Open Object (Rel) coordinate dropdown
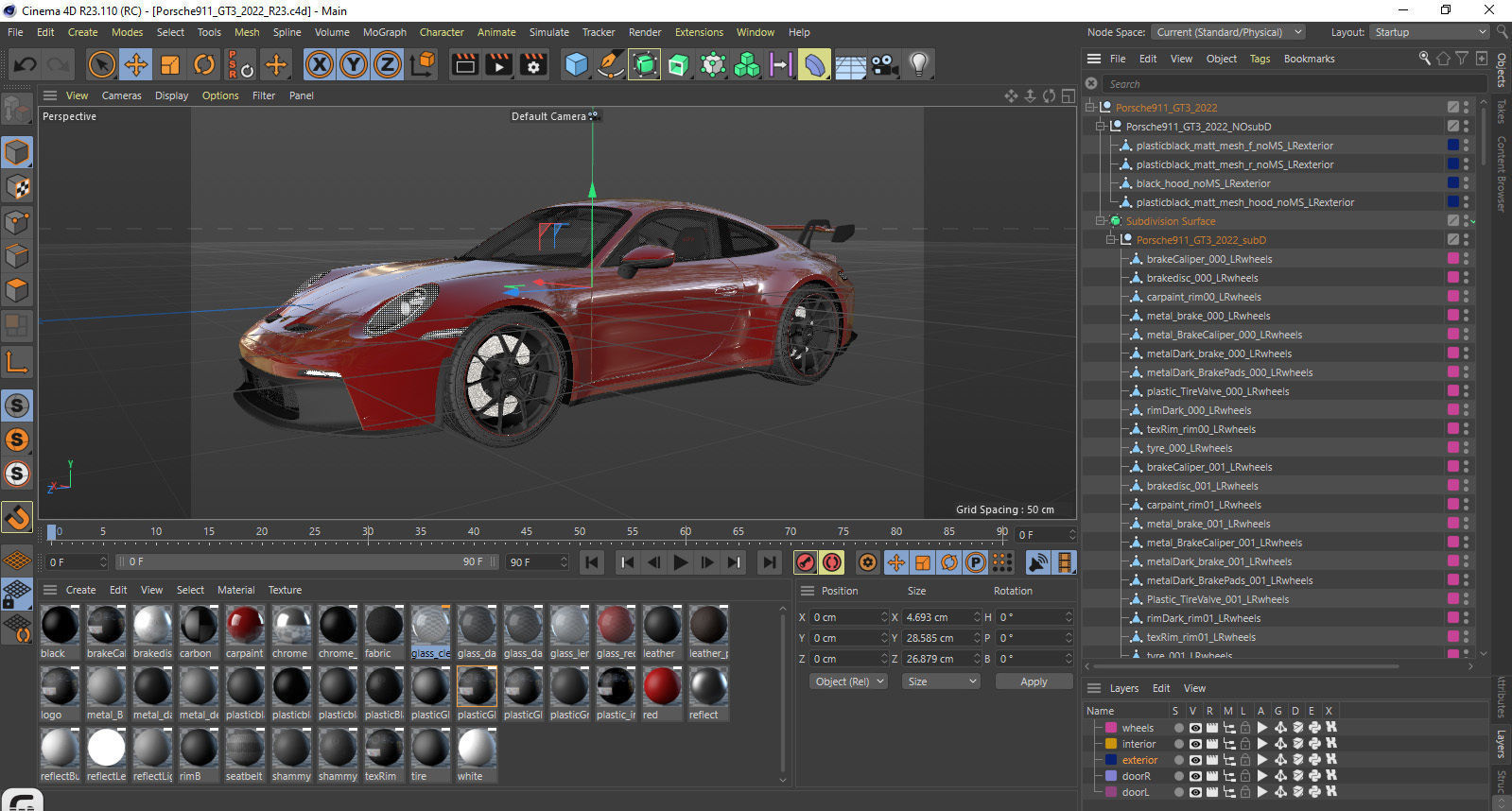Screen dimensions: 1512x811 tap(849, 682)
